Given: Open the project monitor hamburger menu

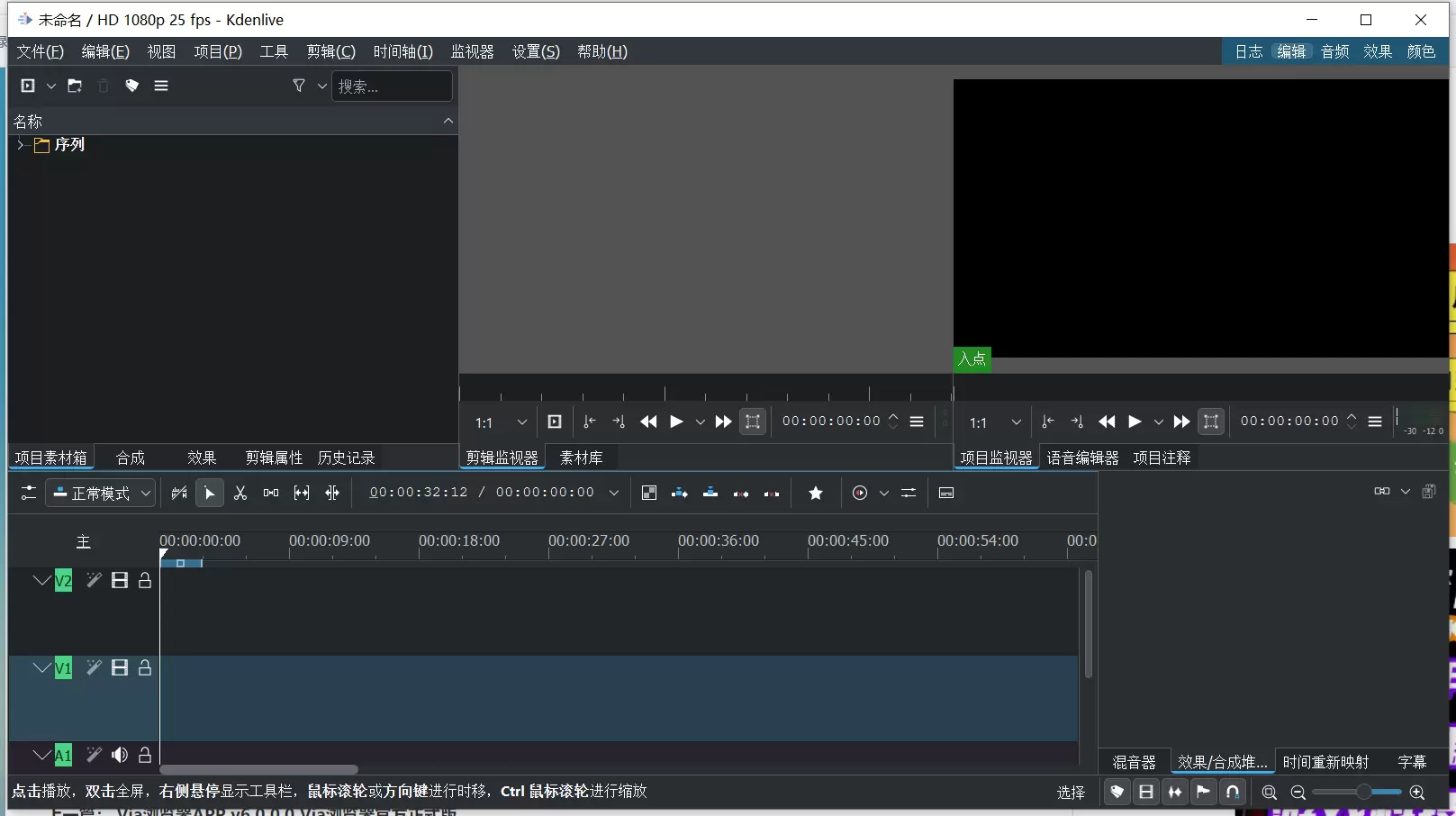Looking at the screenshot, I should [1375, 422].
